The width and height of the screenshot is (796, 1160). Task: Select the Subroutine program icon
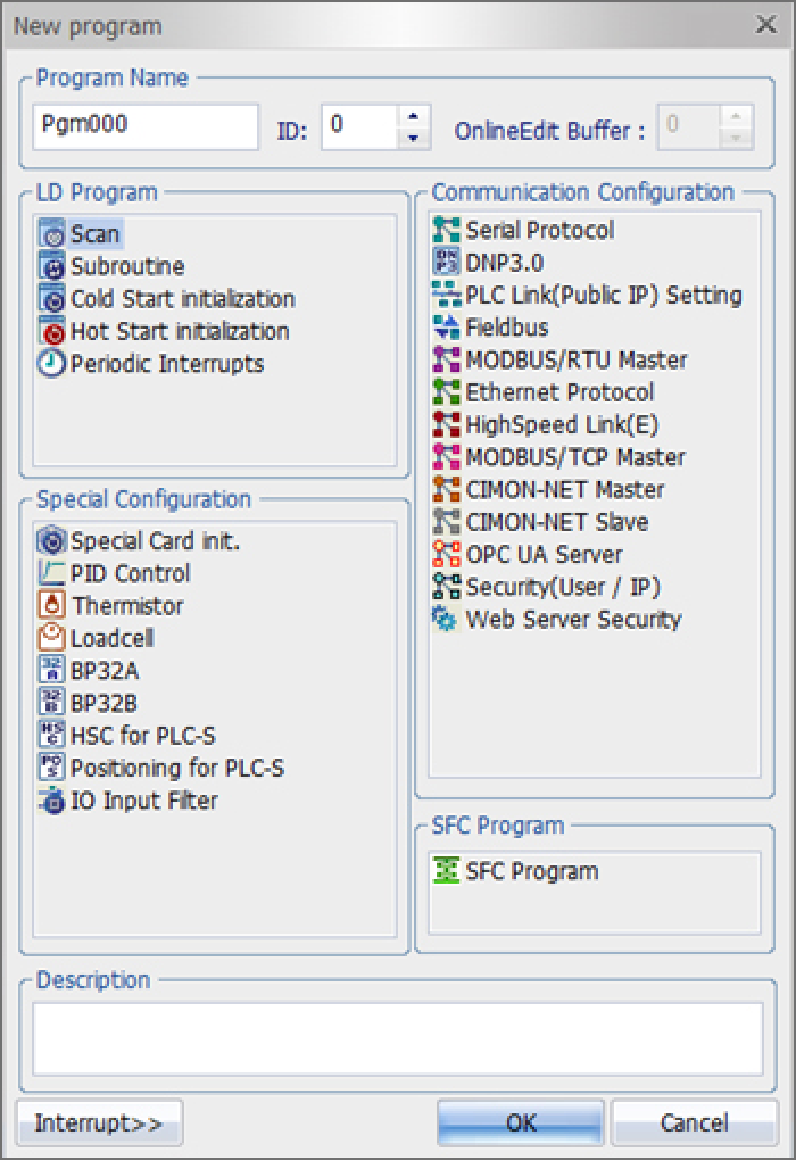(52, 267)
